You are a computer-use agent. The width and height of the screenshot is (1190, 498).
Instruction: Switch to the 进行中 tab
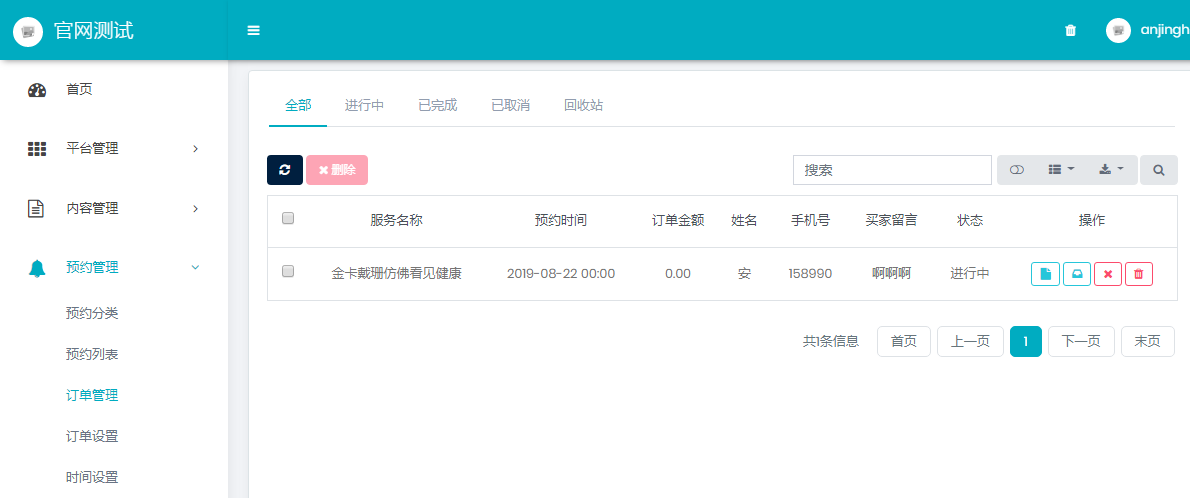(x=364, y=105)
